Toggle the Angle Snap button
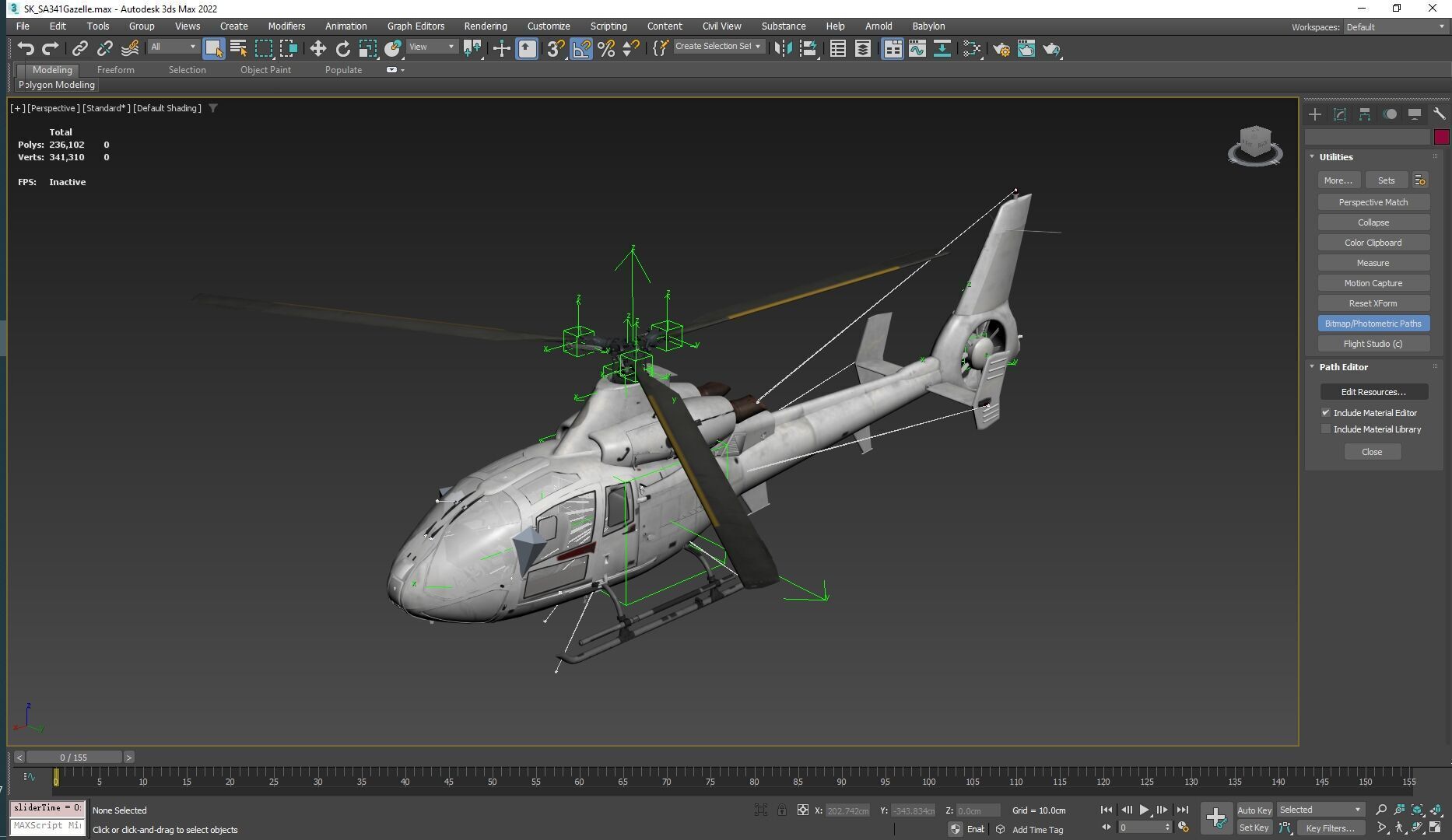The image size is (1452, 840). (581, 49)
